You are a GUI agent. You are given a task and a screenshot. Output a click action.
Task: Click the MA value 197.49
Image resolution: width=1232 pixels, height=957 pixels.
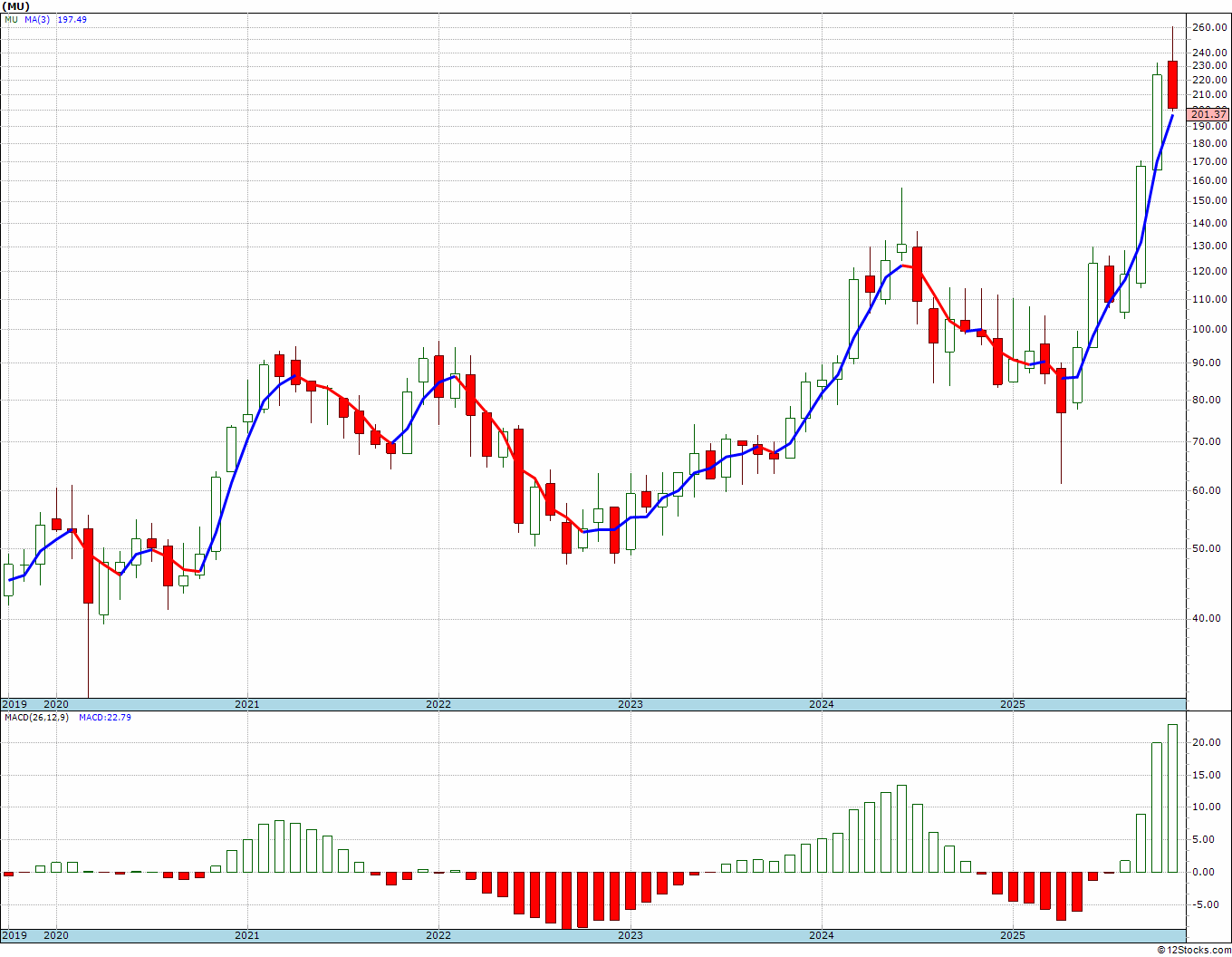coord(72,19)
